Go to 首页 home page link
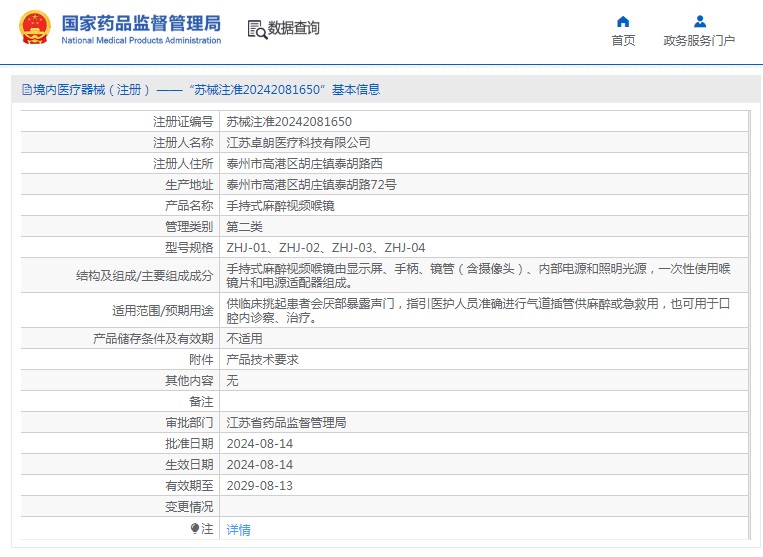763x557 pixels. [x=623, y=40]
